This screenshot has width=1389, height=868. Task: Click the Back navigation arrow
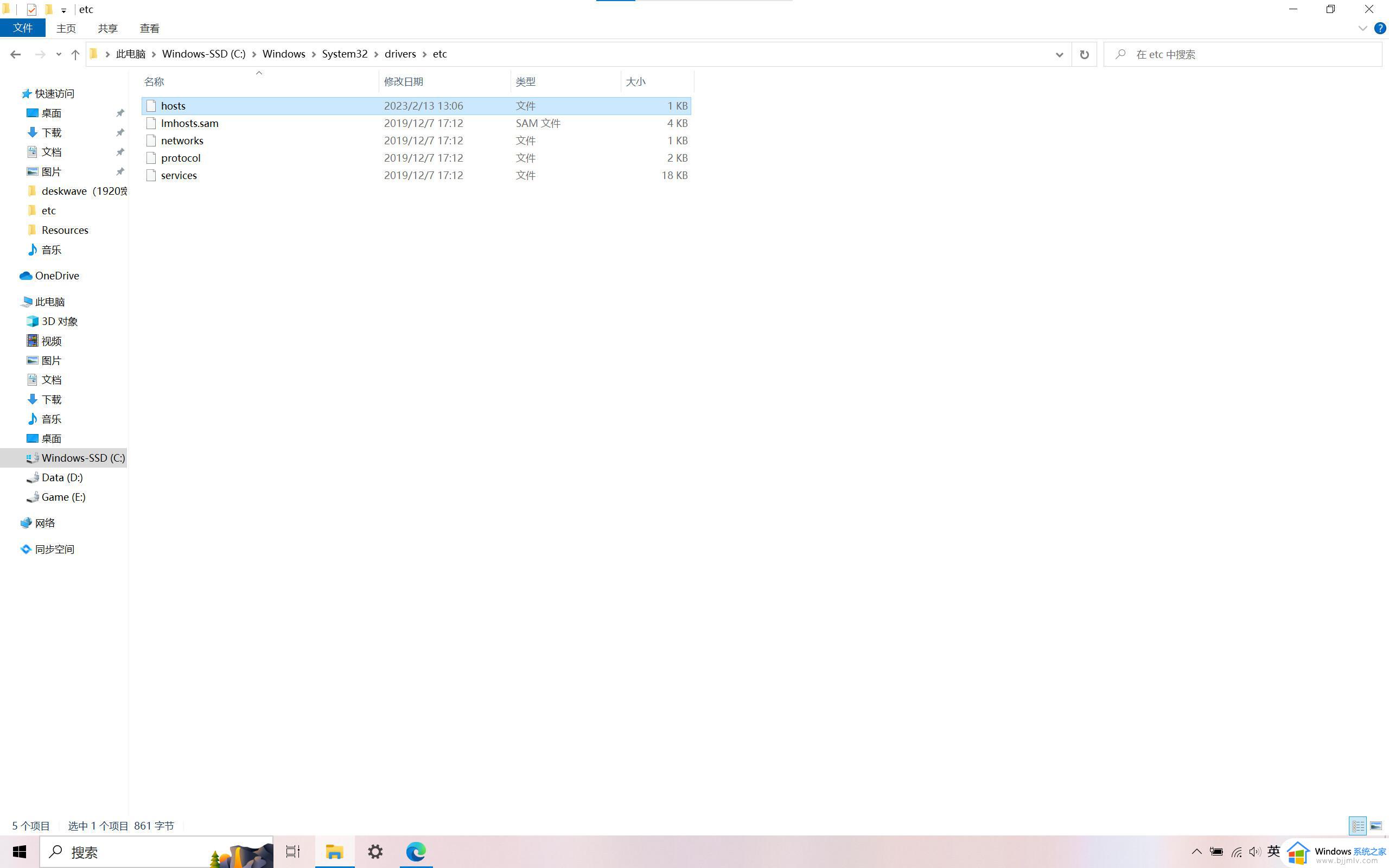click(16, 54)
